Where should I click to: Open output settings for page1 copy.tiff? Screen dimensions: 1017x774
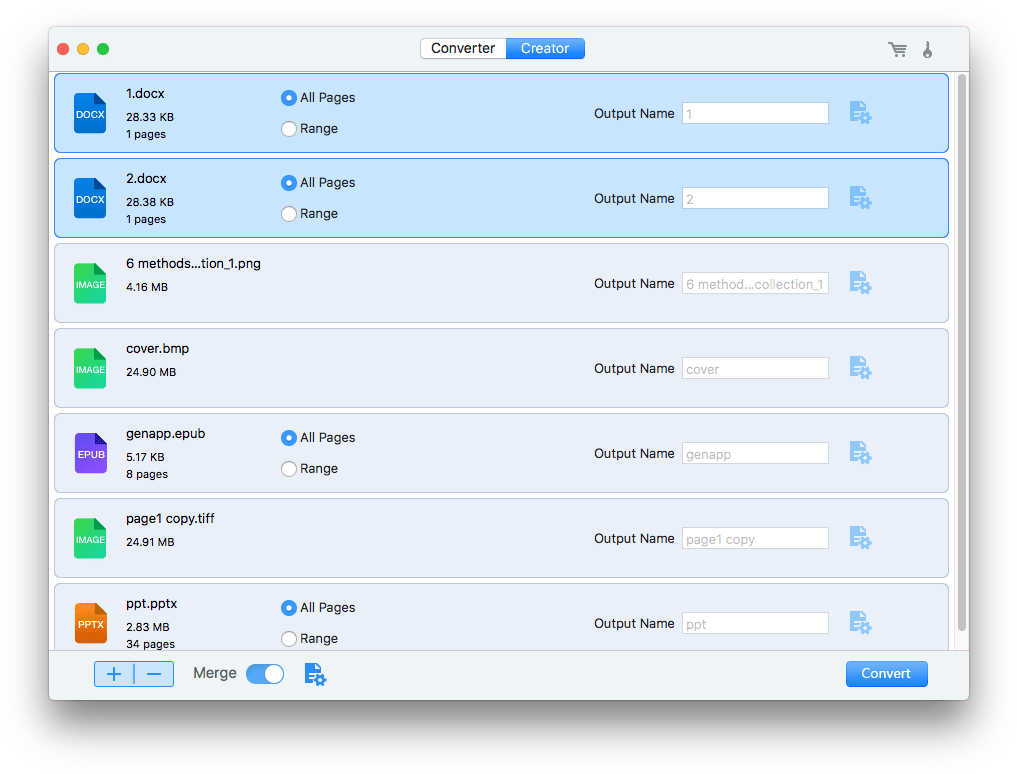pyautogui.click(x=860, y=538)
